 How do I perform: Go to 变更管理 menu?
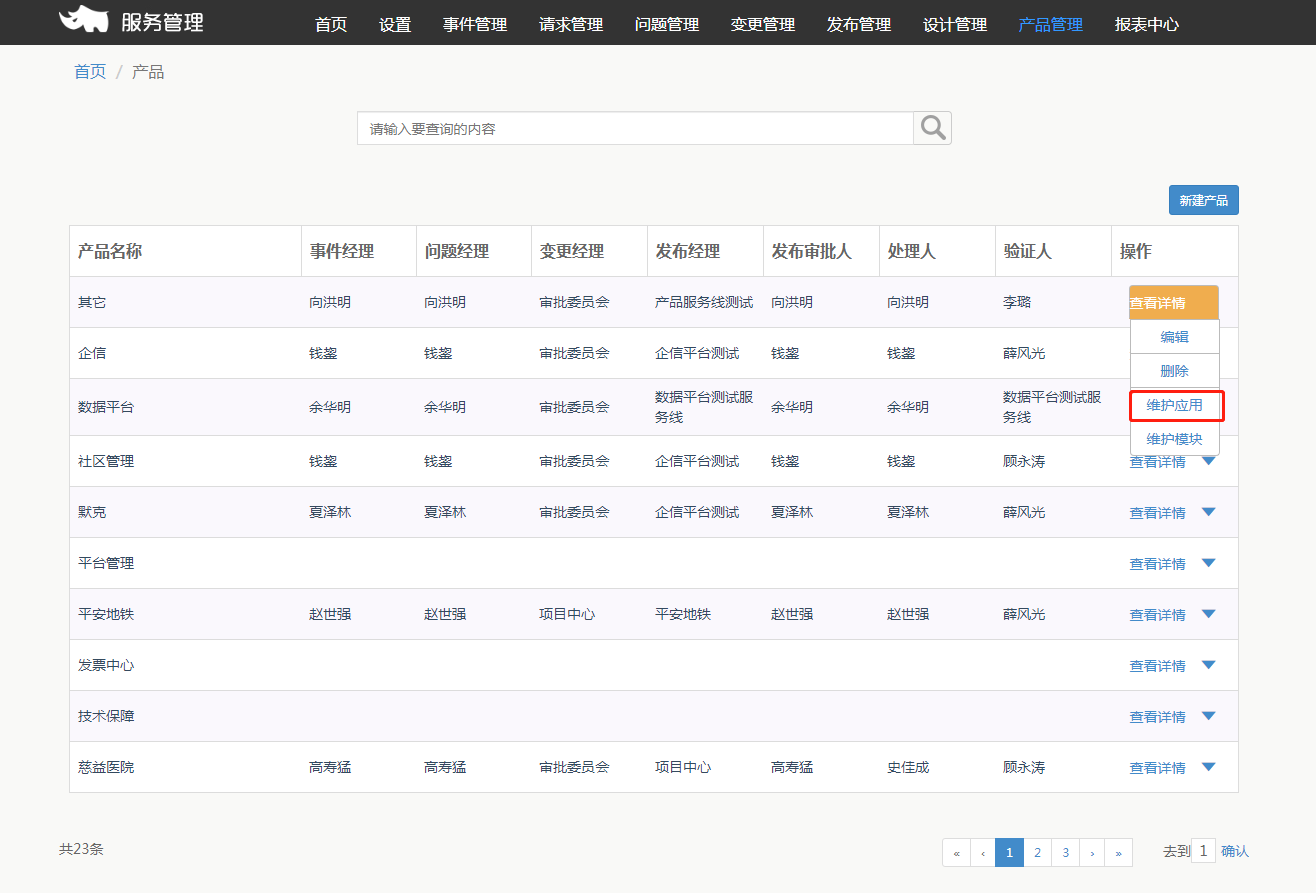[x=763, y=24]
